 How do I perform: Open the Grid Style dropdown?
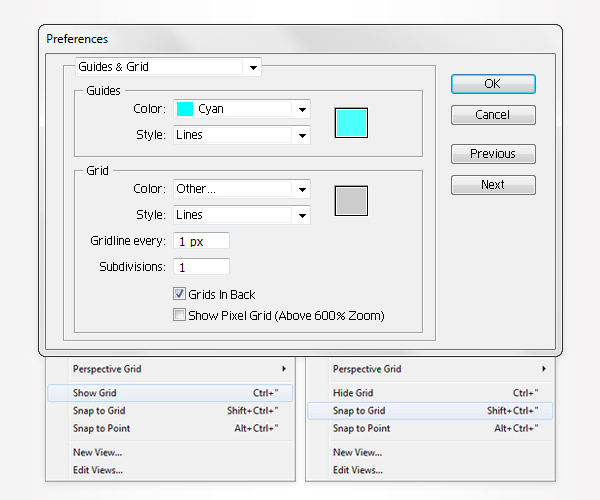242,215
